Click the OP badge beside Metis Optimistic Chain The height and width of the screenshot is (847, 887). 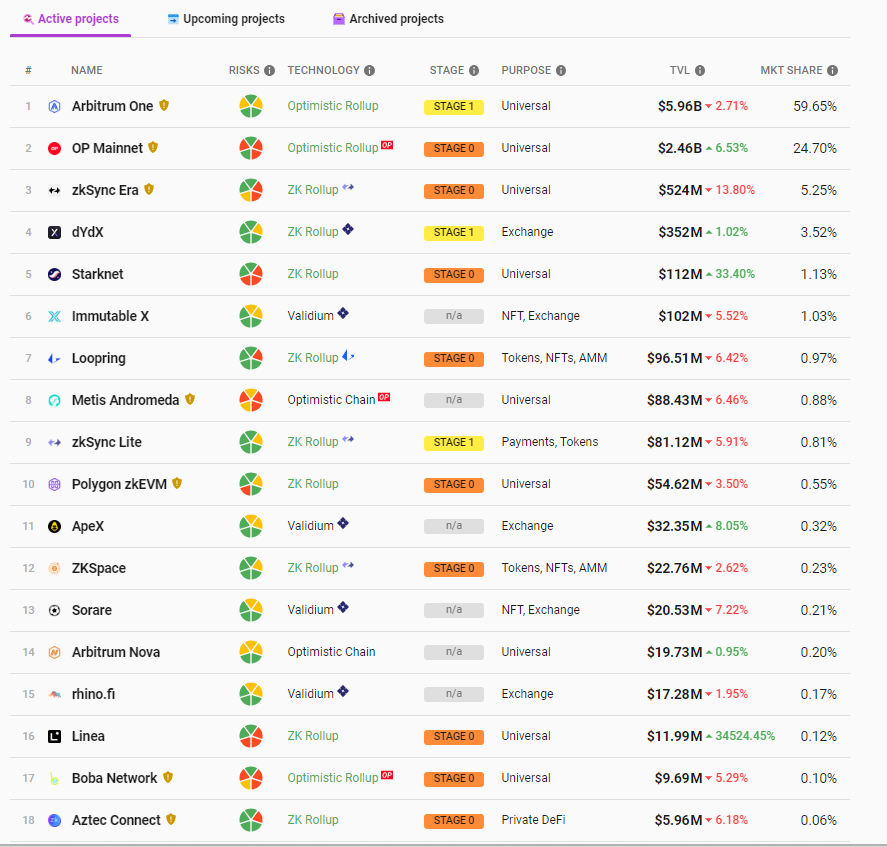(384, 397)
